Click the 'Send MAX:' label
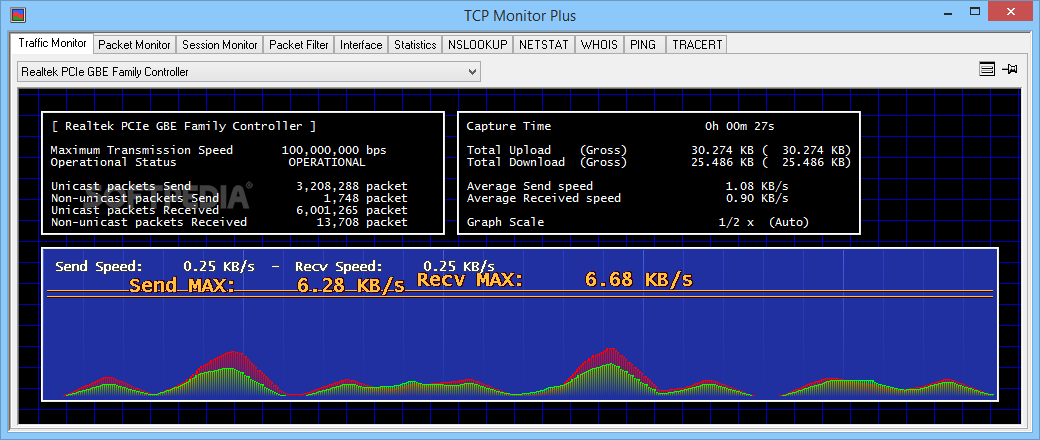The image size is (1040, 440). [x=182, y=285]
